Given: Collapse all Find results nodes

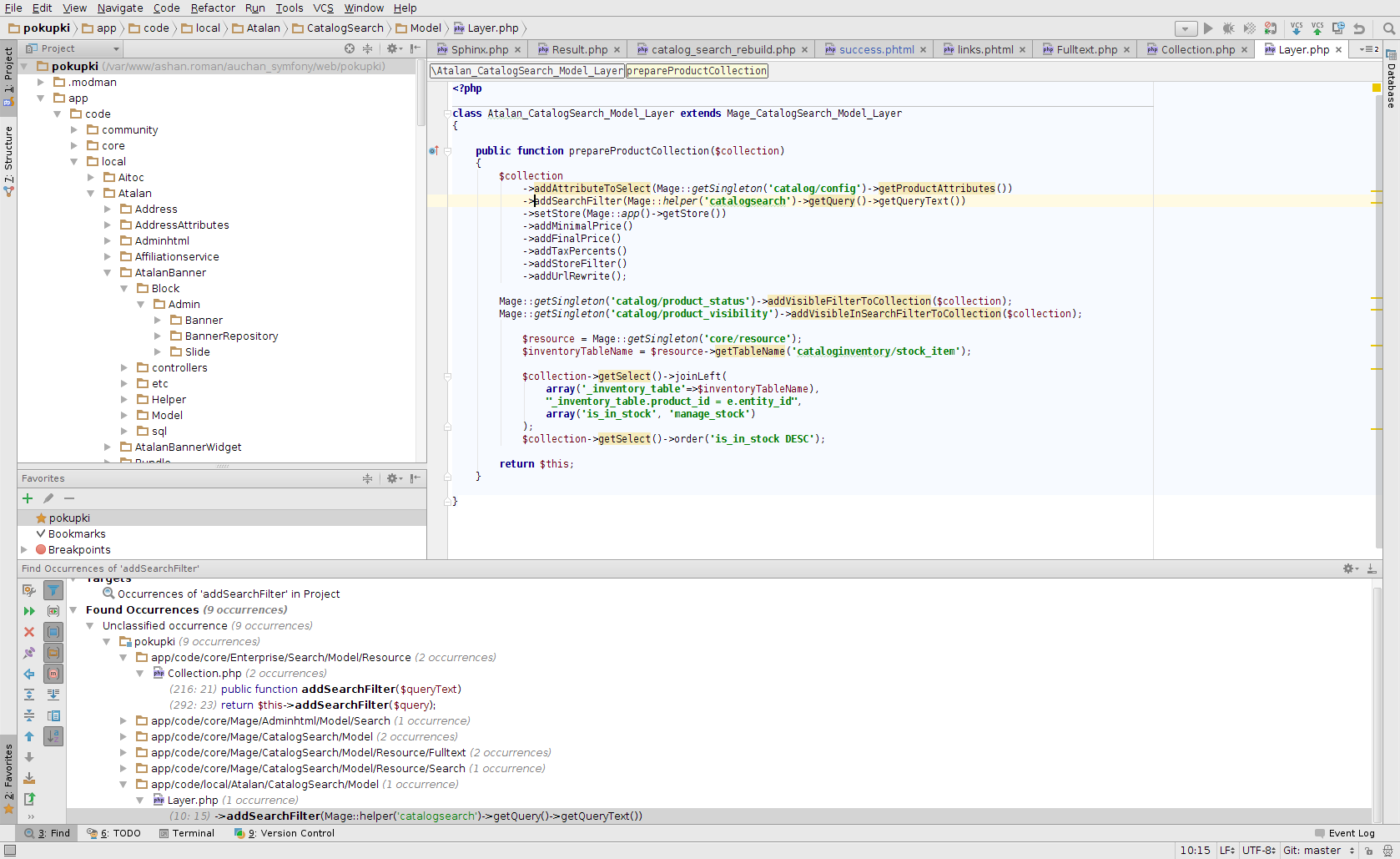Looking at the screenshot, I should [29, 715].
